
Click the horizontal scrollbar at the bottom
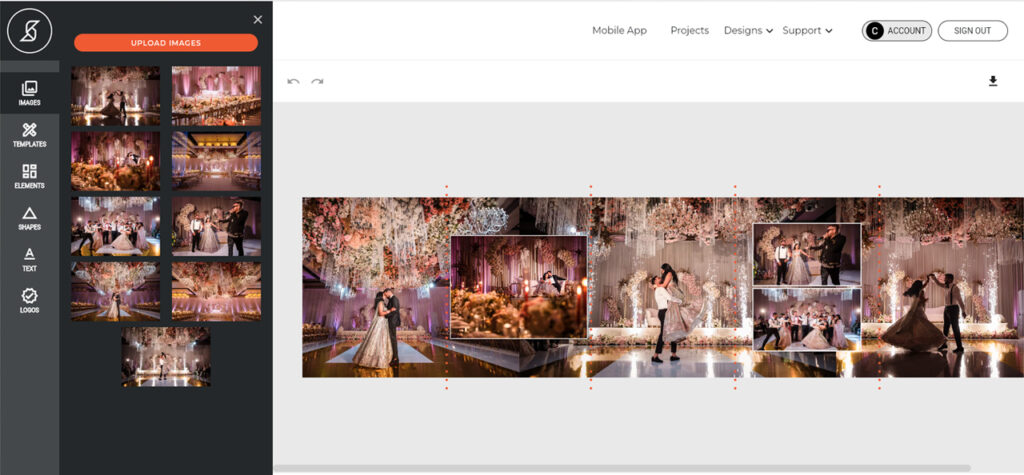(x=622, y=468)
